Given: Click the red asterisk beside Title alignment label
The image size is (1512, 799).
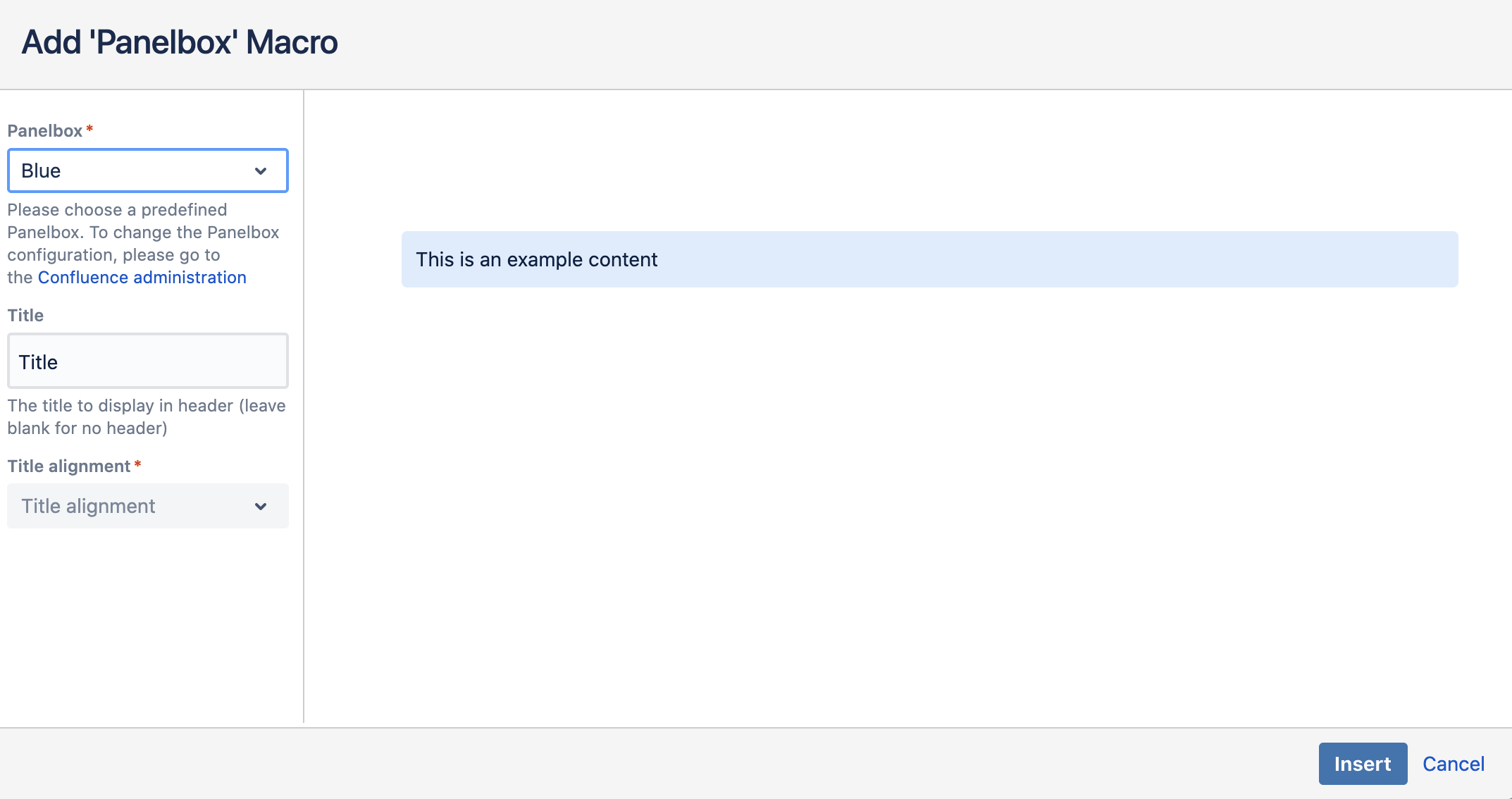Looking at the screenshot, I should pos(137,464).
